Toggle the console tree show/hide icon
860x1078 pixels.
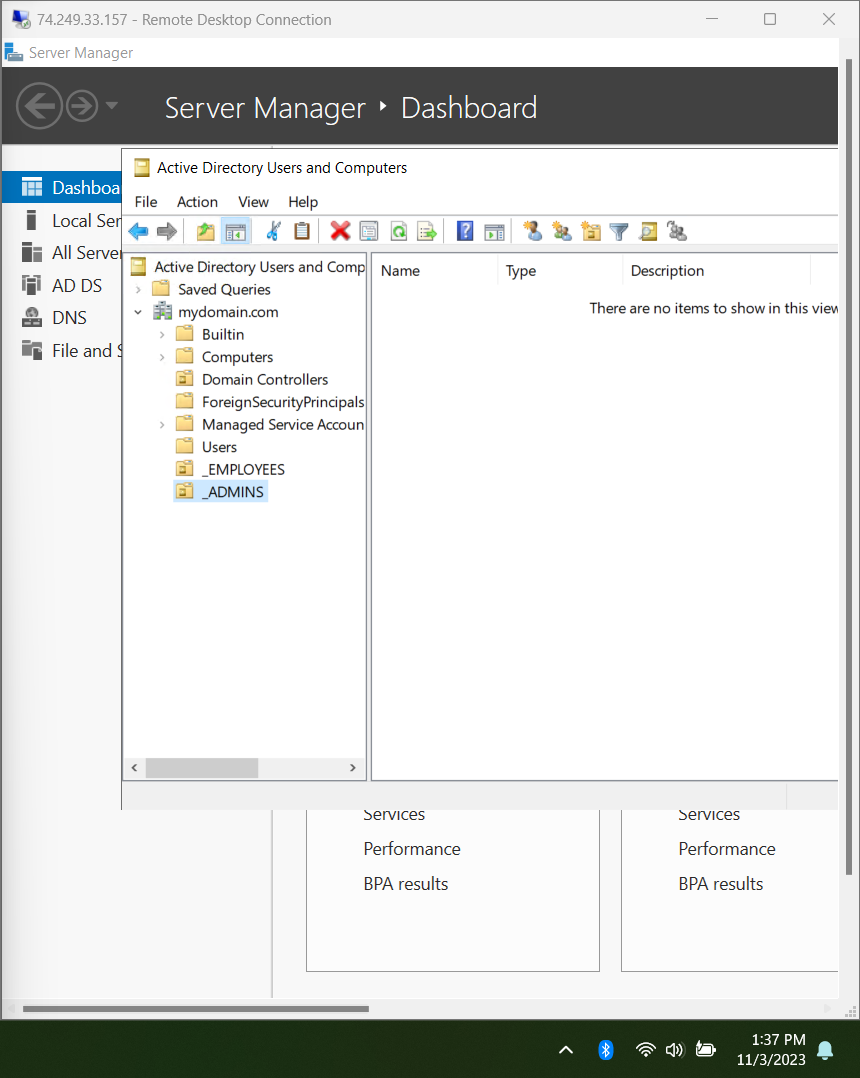pyautogui.click(x=236, y=231)
